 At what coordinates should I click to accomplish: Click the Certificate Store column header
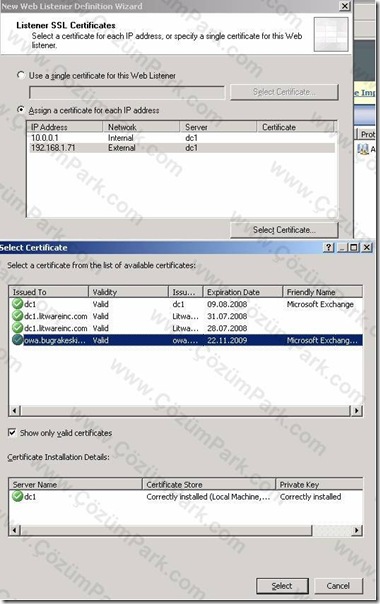[209, 484]
